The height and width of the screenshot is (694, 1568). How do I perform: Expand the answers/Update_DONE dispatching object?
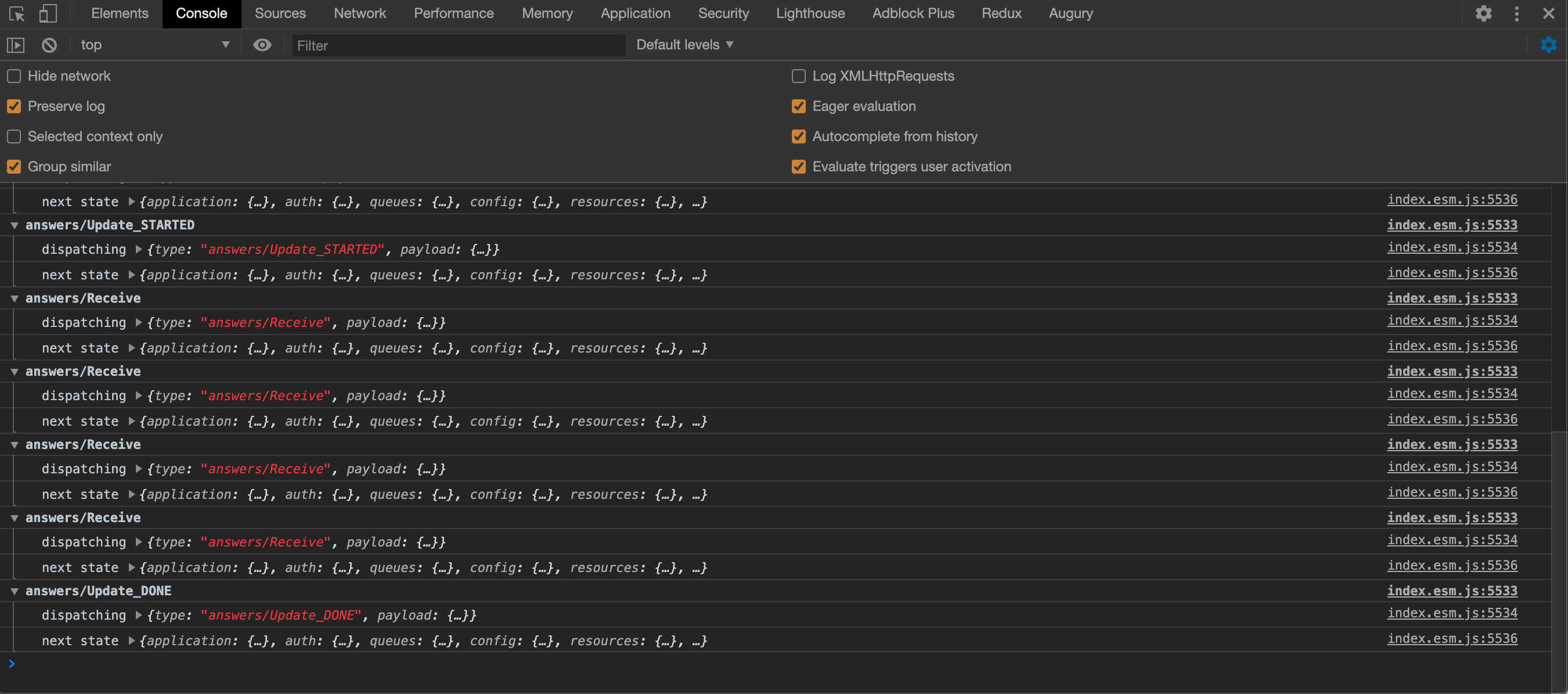pyautogui.click(x=139, y=616)
